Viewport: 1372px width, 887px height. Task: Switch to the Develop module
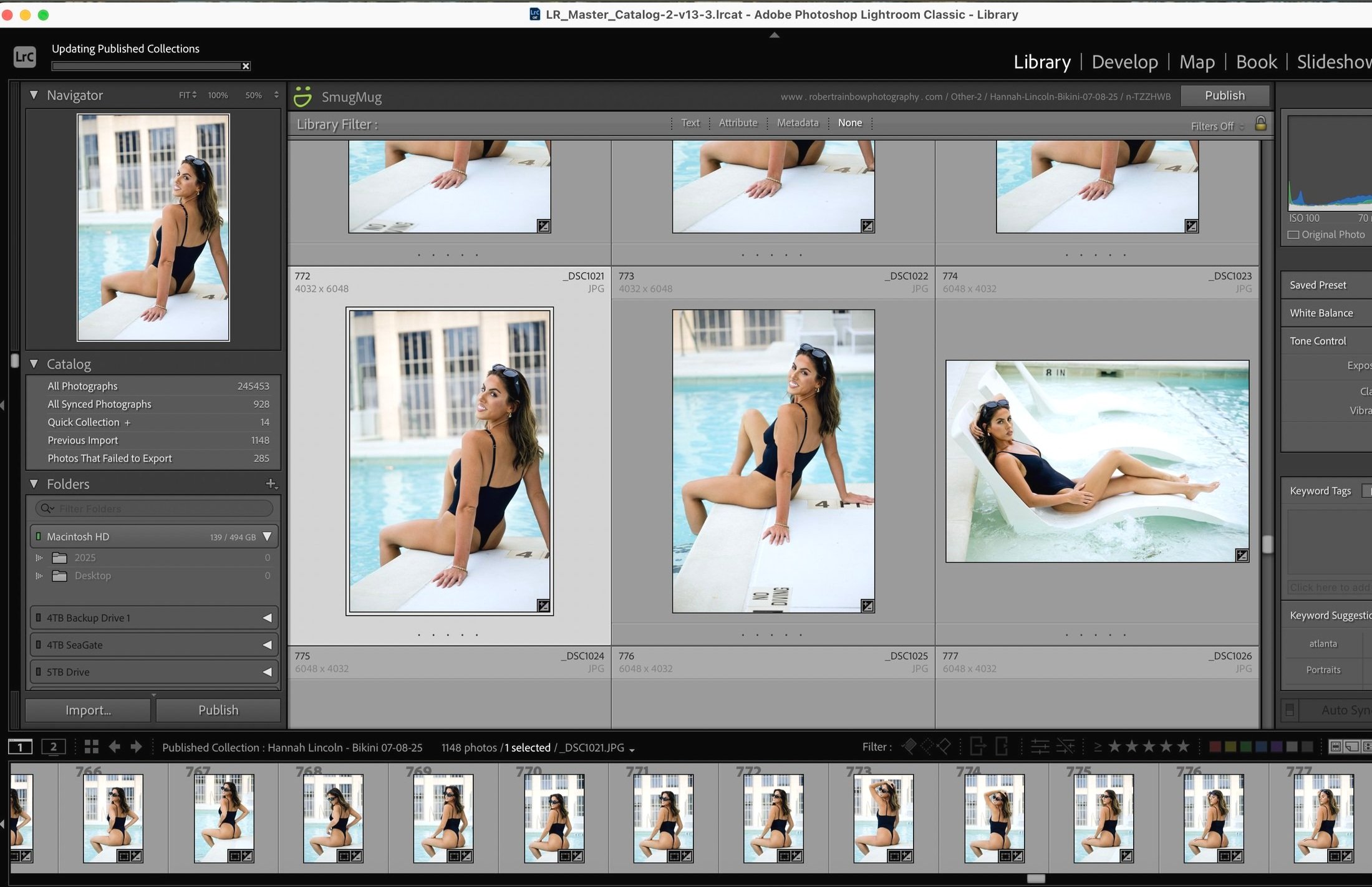1124,62
